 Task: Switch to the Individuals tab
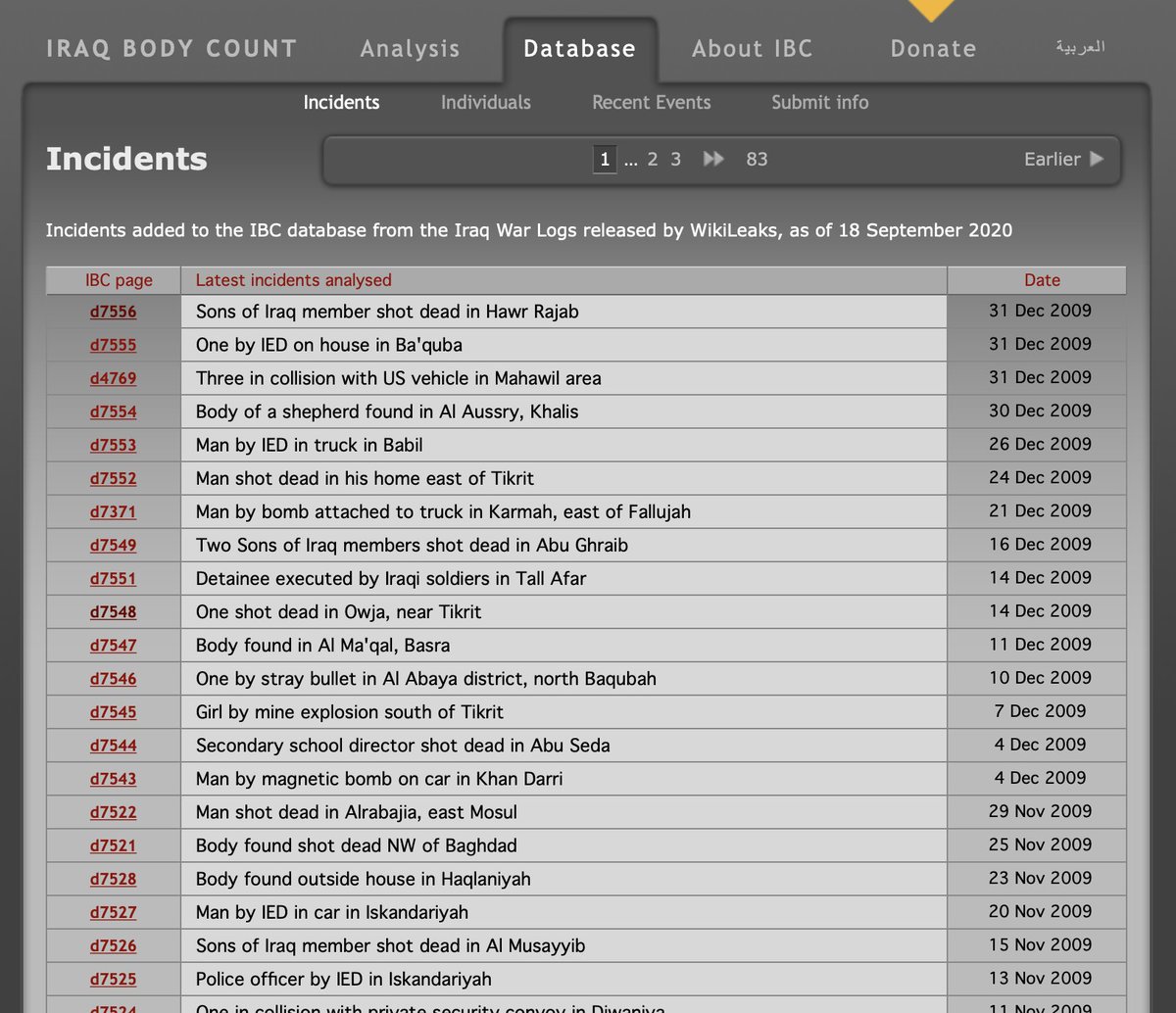[485, 102]
